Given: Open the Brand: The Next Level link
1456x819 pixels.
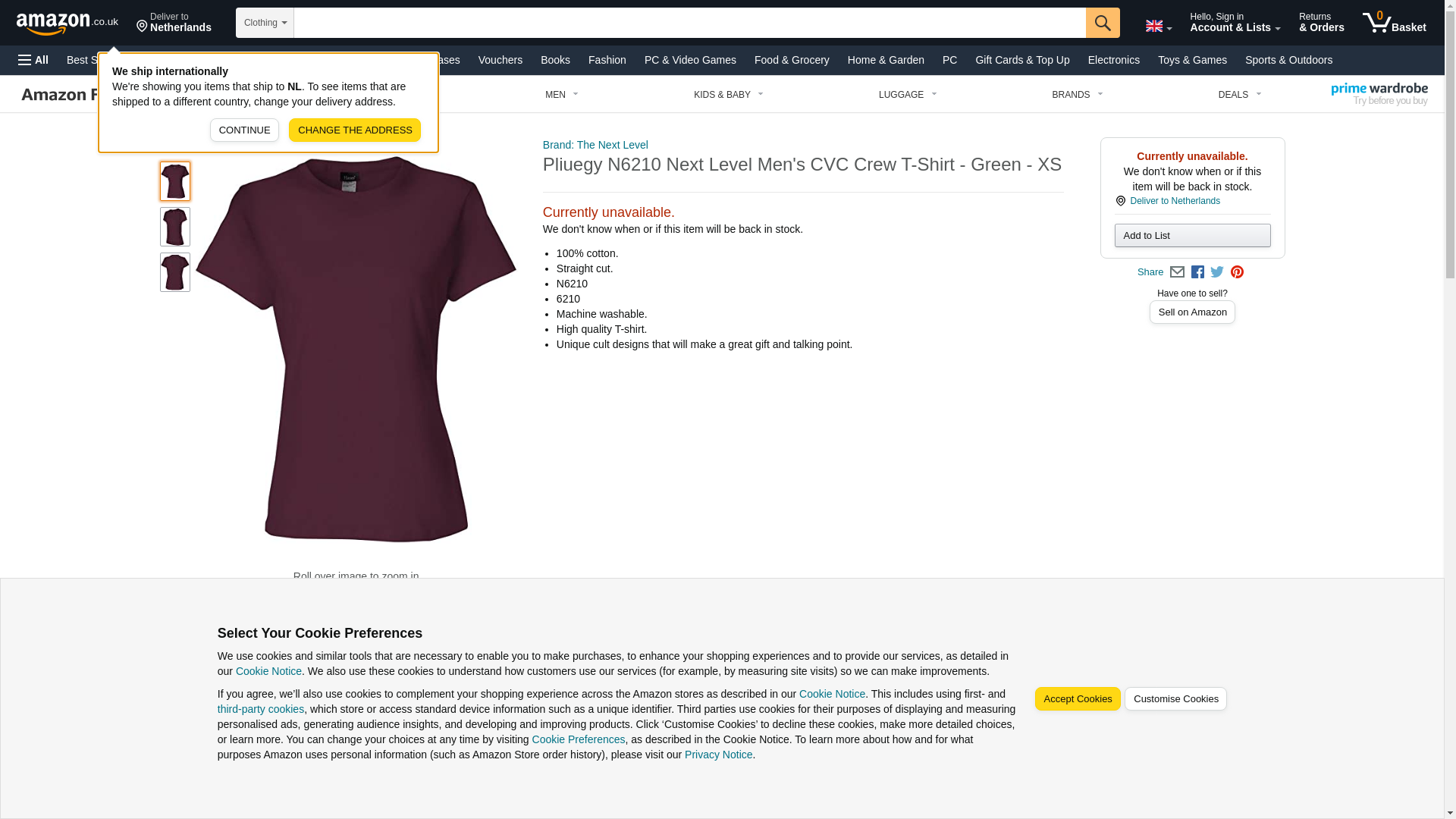Looking at the screenshot, I should tap(595, 145).
